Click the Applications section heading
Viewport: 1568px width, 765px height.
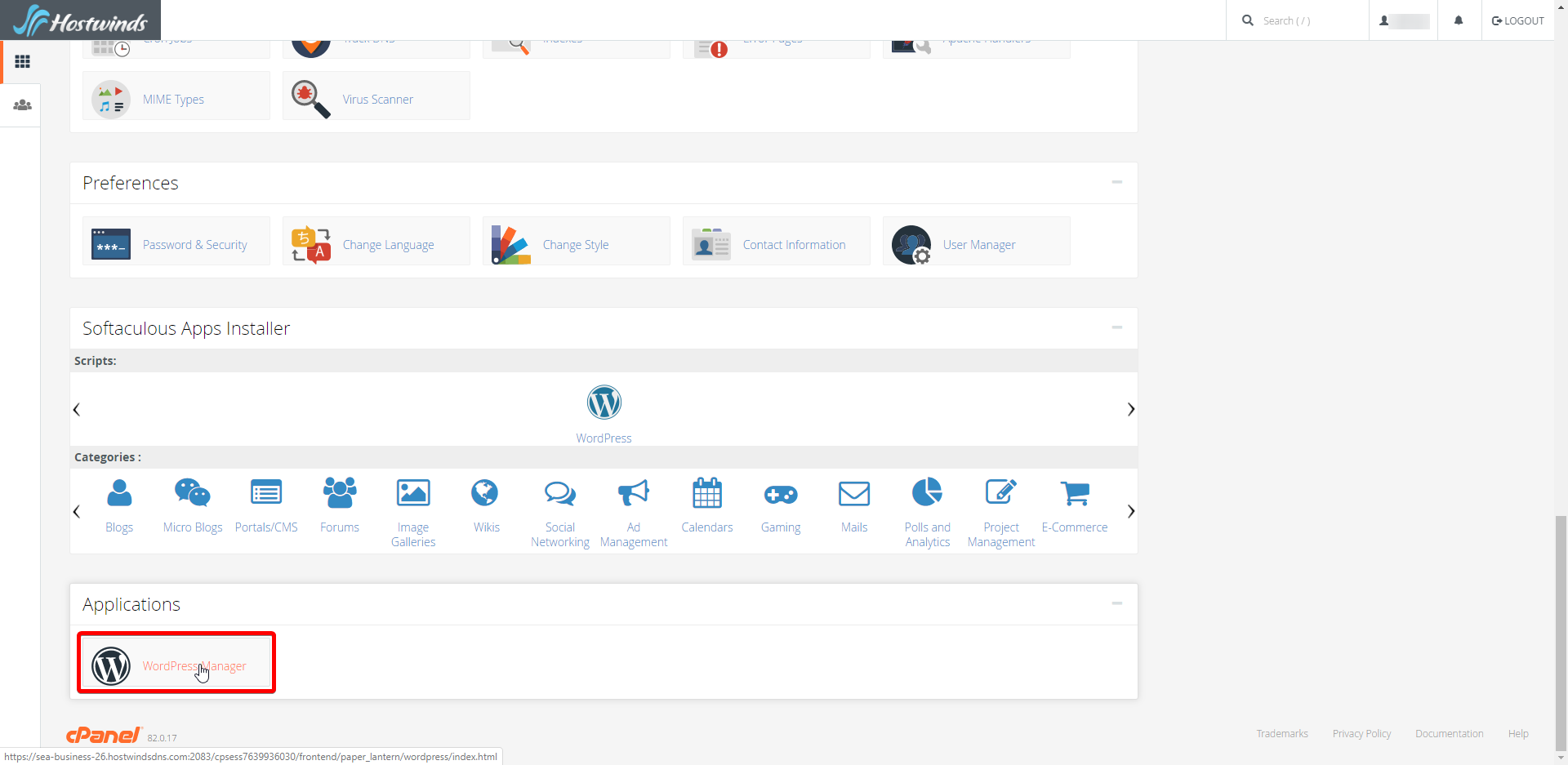click(131, 604)
